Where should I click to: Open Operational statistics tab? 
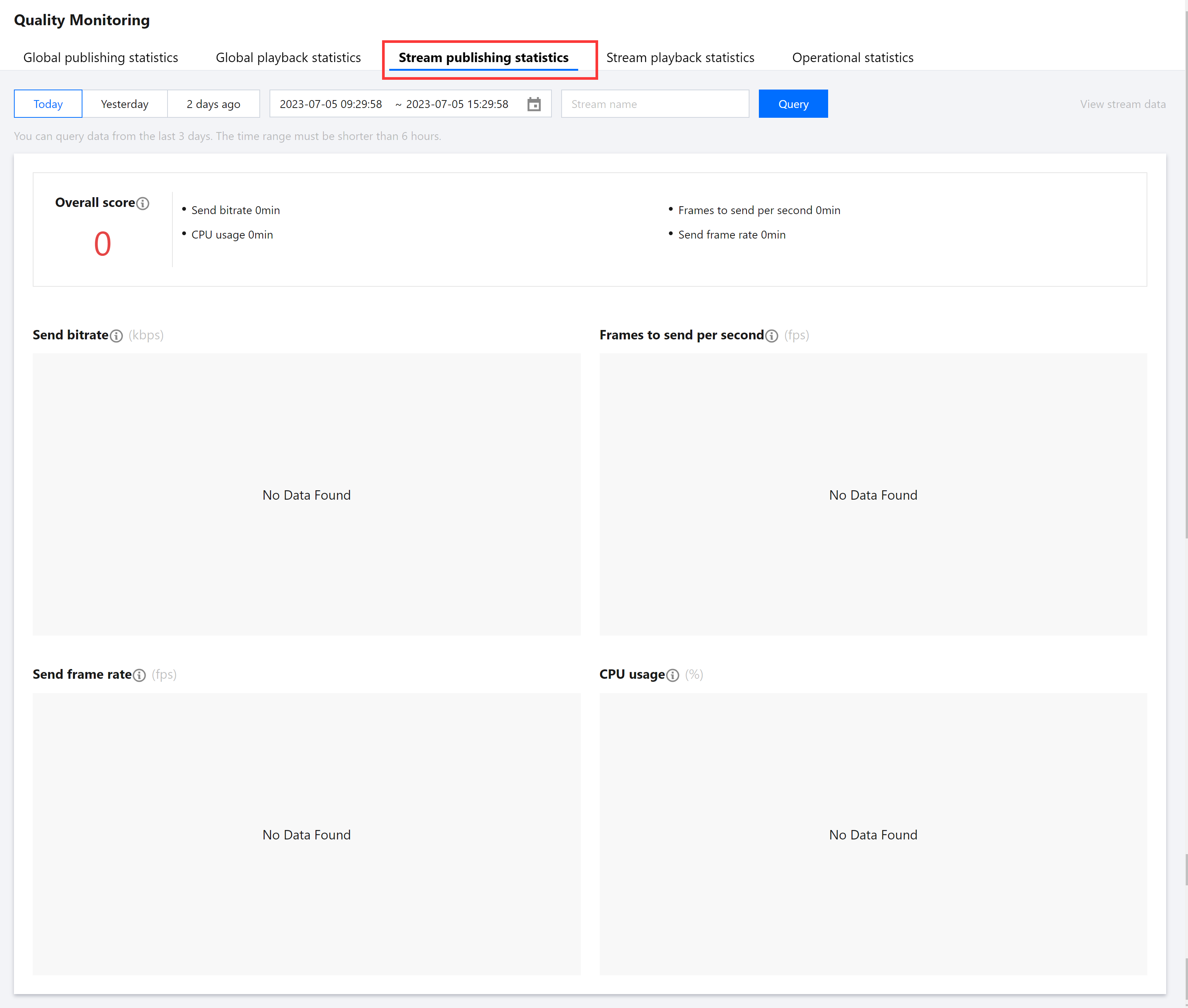[852, 58]
